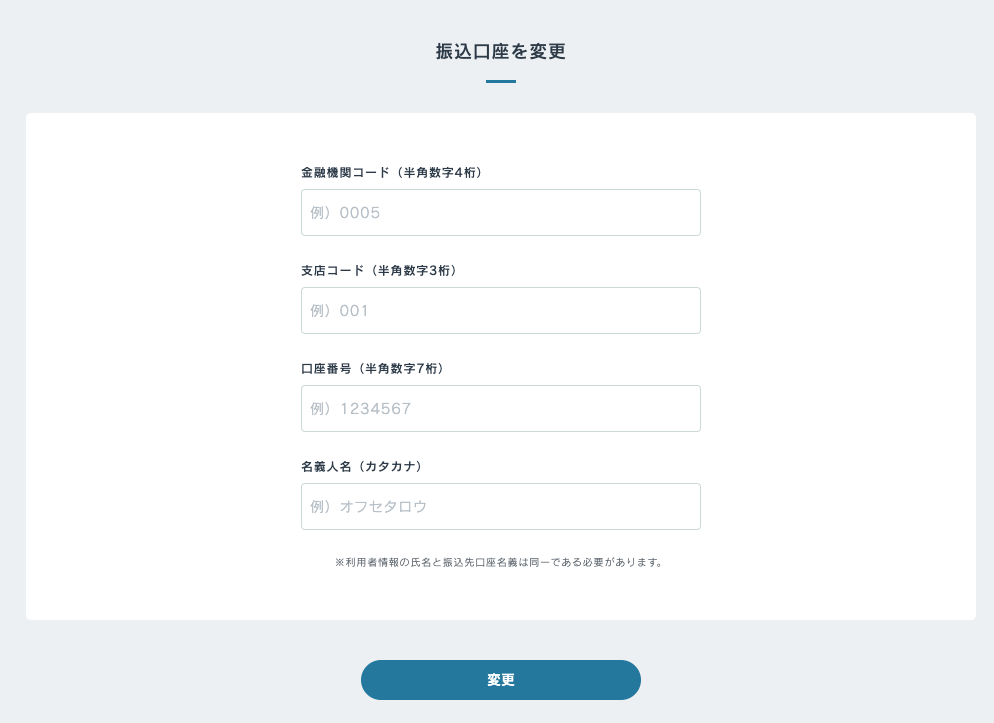Click the （半角数字3桁） hint text

[x=414, y=271]
